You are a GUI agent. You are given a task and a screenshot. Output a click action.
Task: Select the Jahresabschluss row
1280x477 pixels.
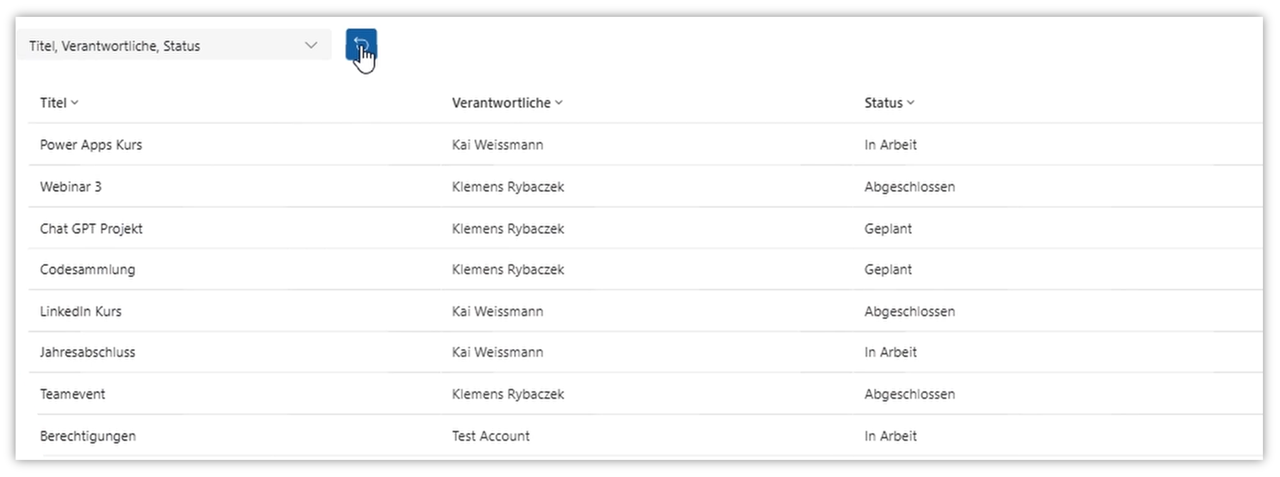87,353
